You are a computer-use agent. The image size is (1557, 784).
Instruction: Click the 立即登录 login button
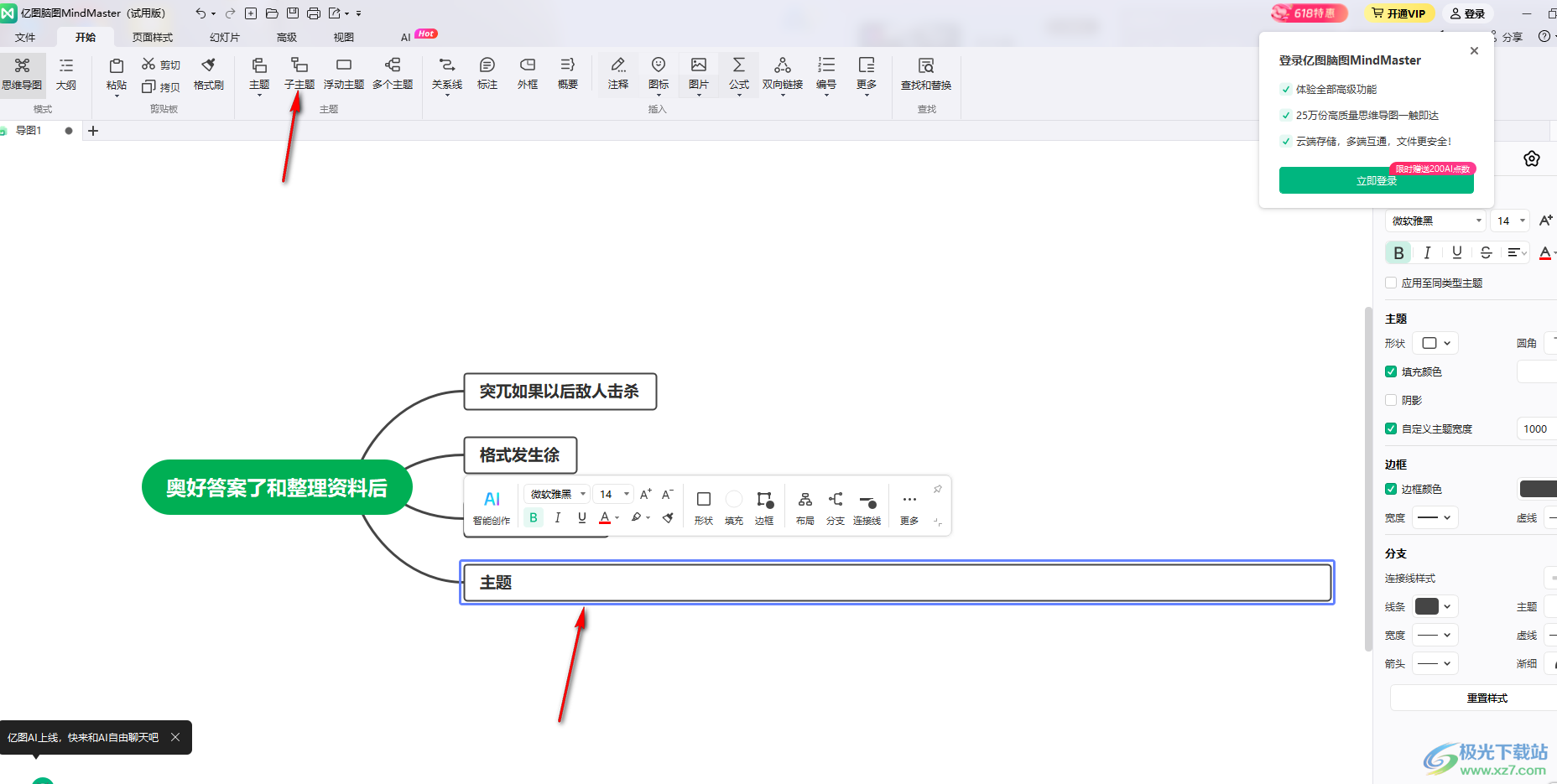1377,180
